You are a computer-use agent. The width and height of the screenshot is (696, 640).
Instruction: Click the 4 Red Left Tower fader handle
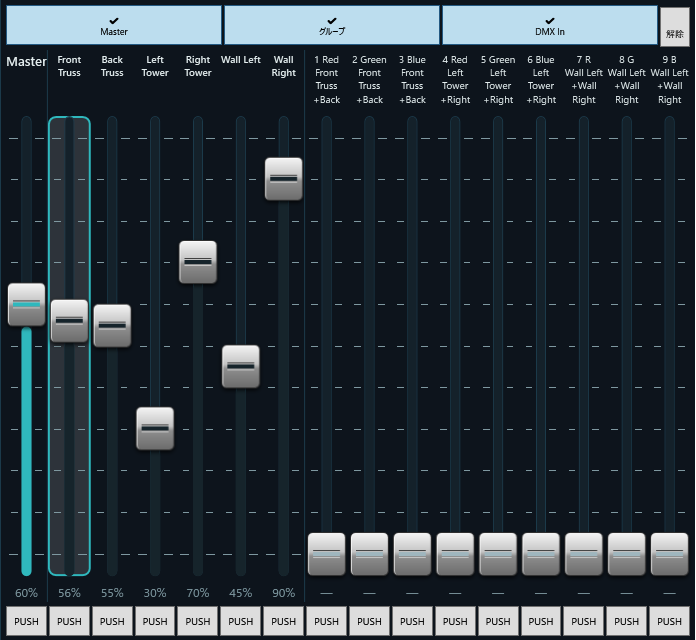(x=455, y=554)
